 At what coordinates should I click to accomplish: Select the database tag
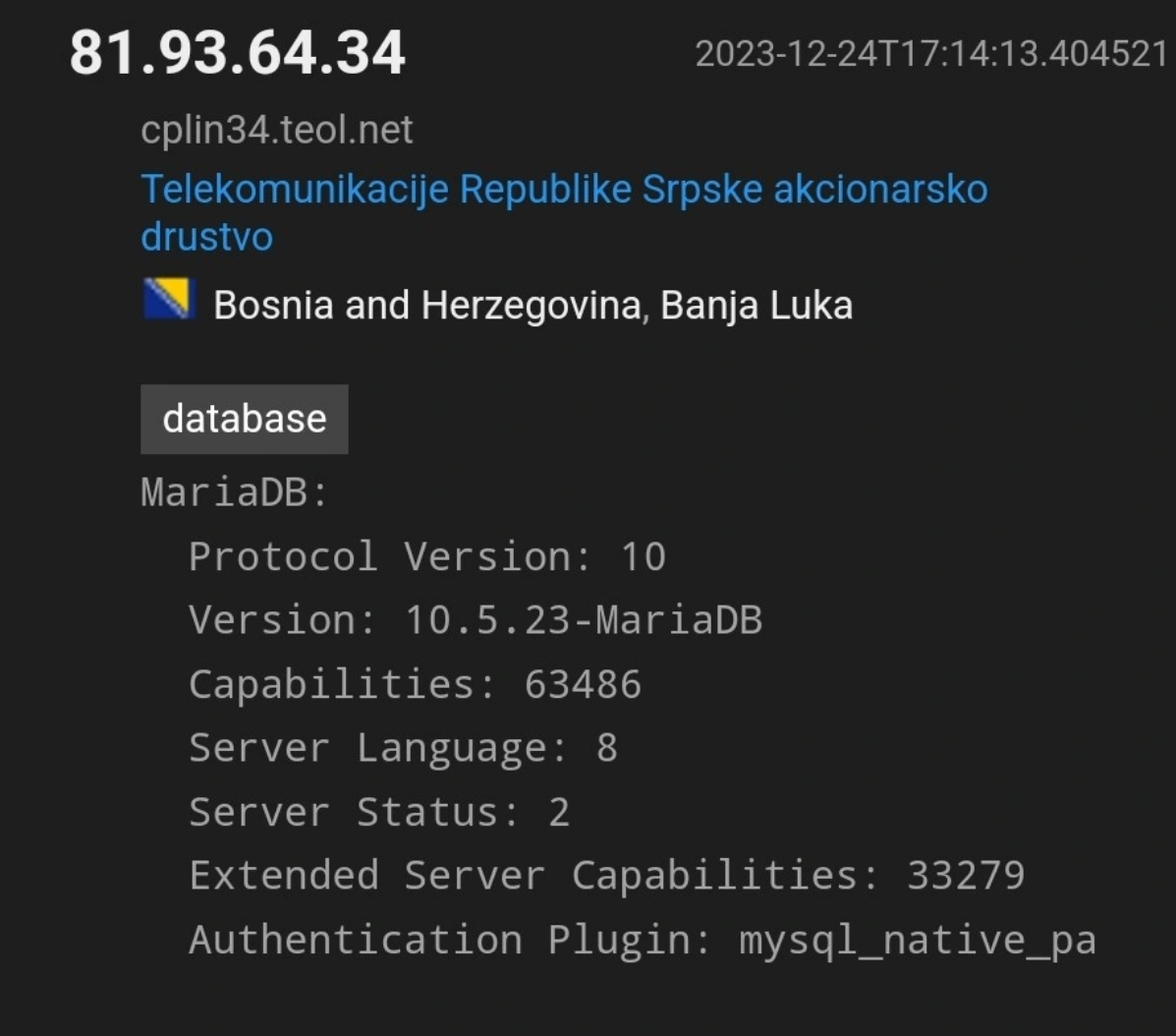pos(245,419)
